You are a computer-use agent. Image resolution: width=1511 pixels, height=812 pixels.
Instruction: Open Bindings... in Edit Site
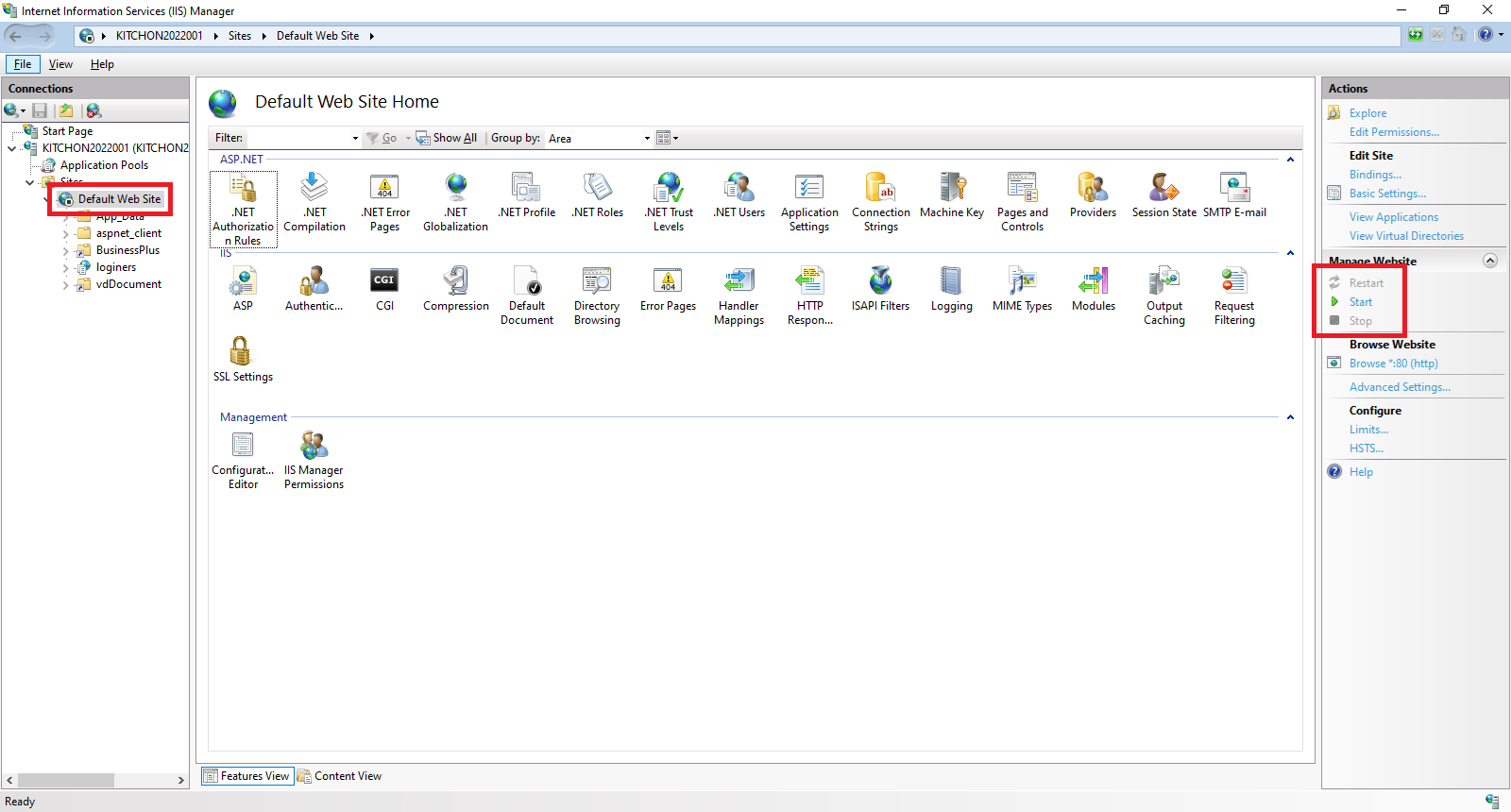coord(1375,175)
